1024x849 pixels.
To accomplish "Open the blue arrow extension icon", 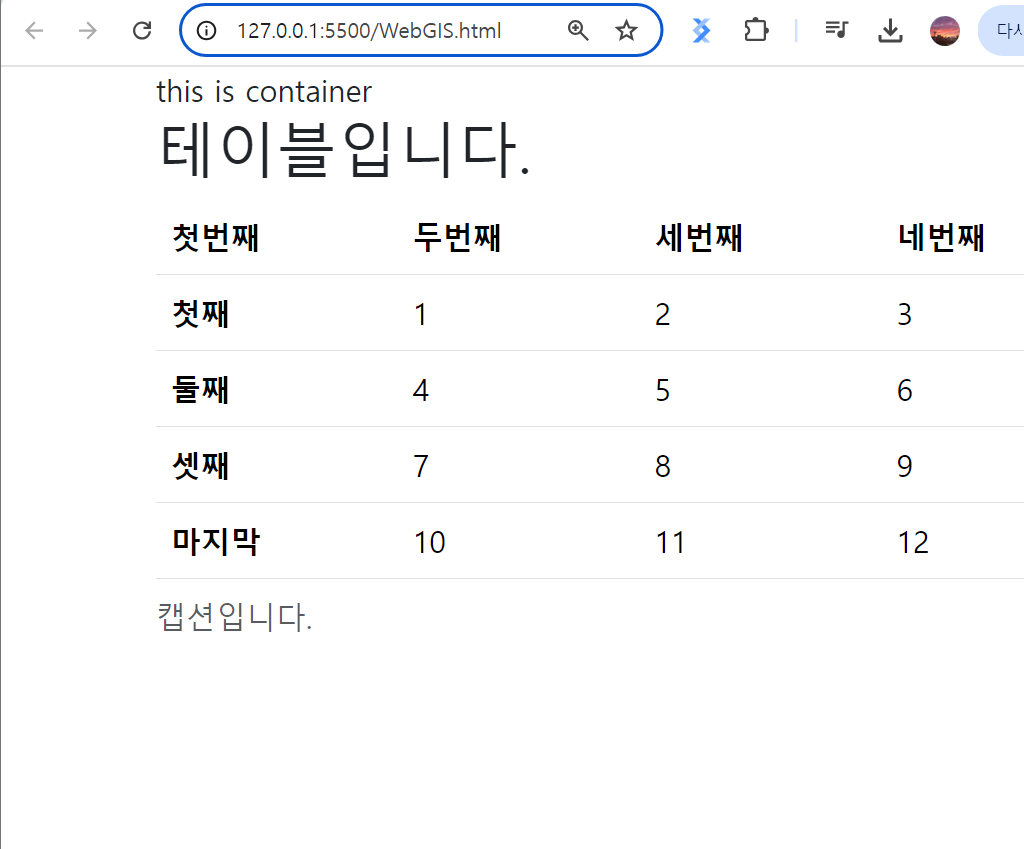I will click(701, 31).
